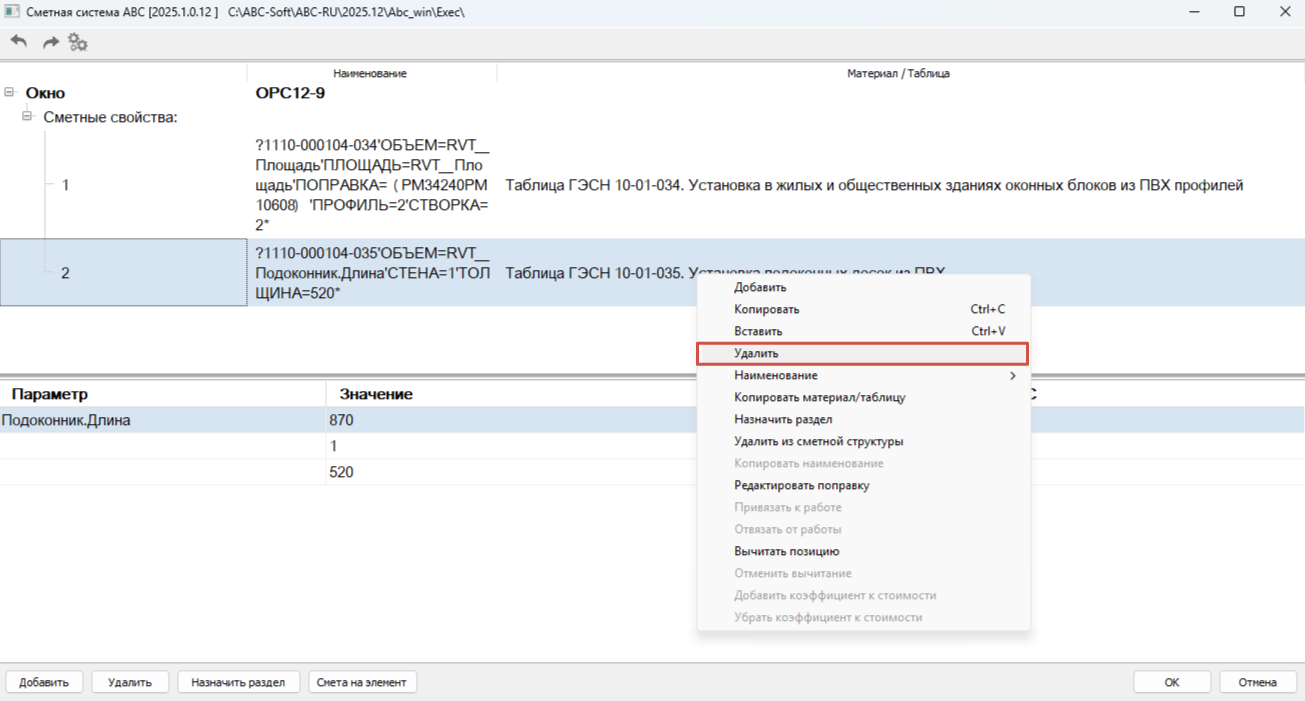Collapse the Окно tree node
This screenshot has width=1305, height=701.
9,92
